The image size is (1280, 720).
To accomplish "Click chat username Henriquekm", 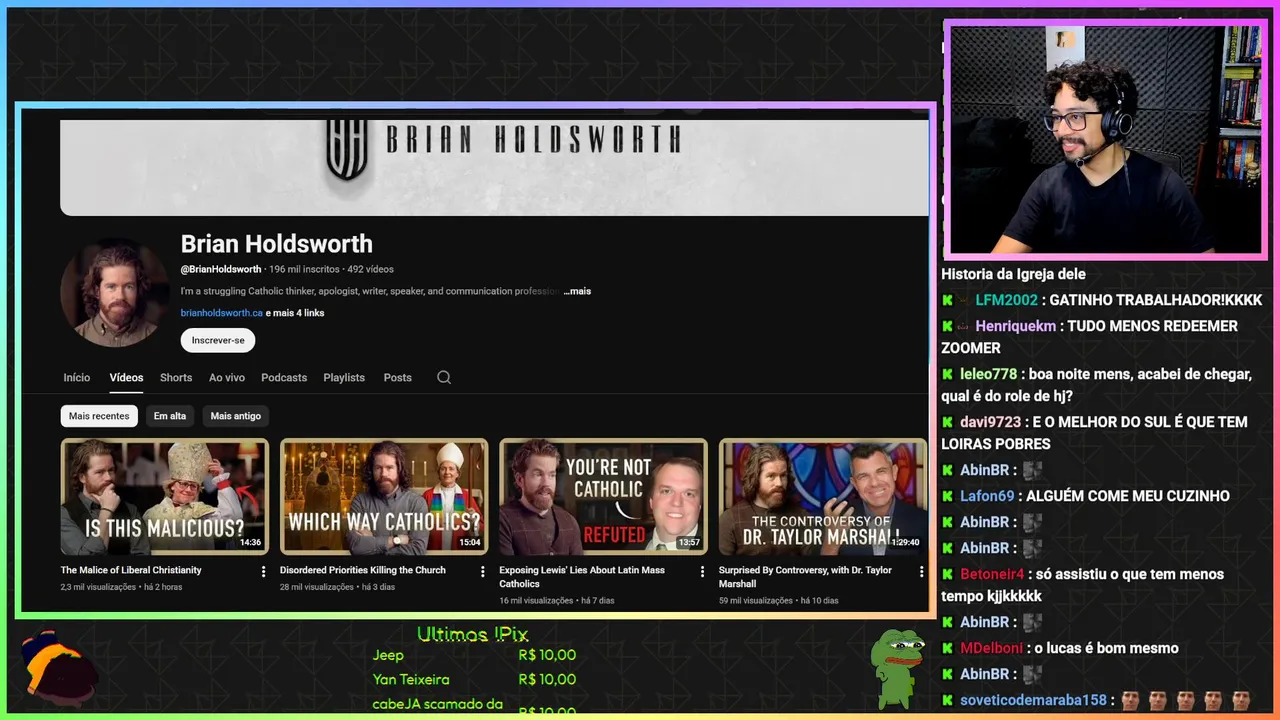I will [x=1016, y=326].
